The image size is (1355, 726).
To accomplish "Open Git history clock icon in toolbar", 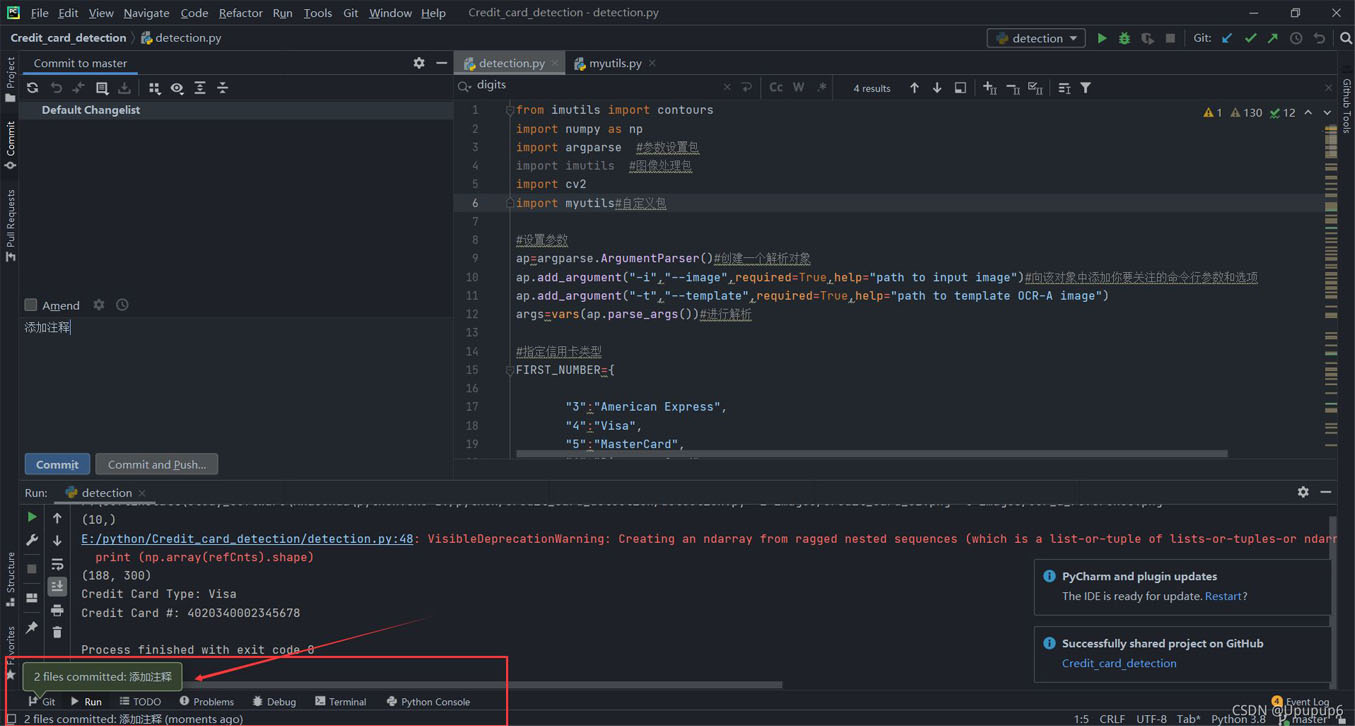I will tap(1296, 38).
